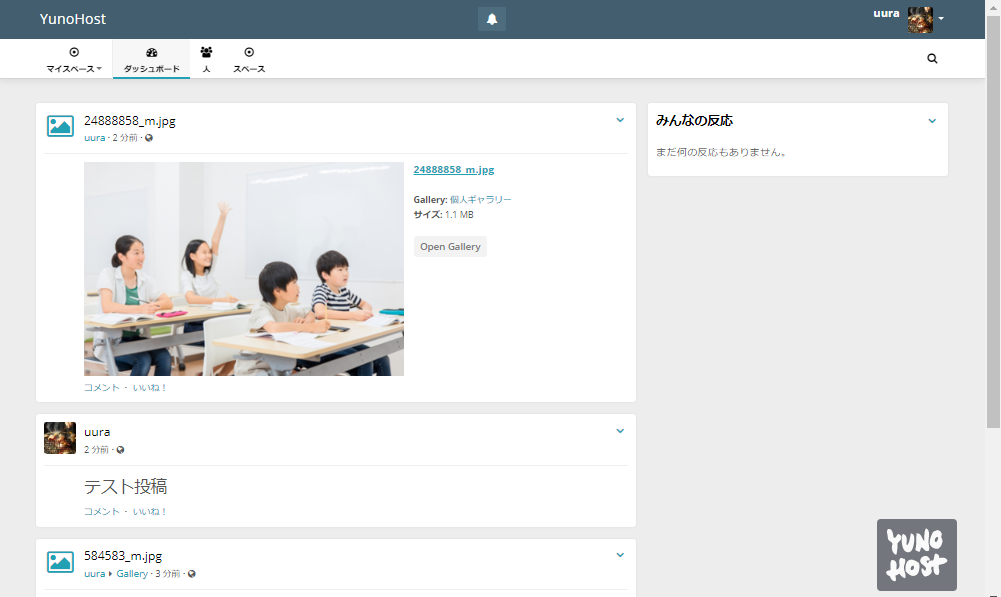Screen dimensions: 1001x597
Task: Click the Open Gallery button
Action: coord(450,246)
